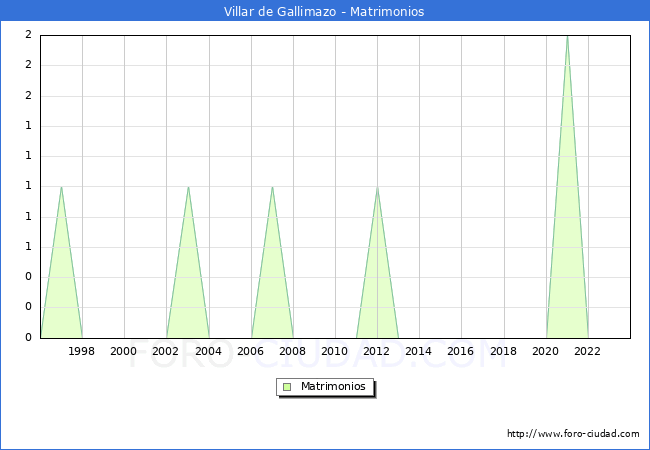Select the 2022 year label
This screenshot has width=650, height=450.
(587, 351)
